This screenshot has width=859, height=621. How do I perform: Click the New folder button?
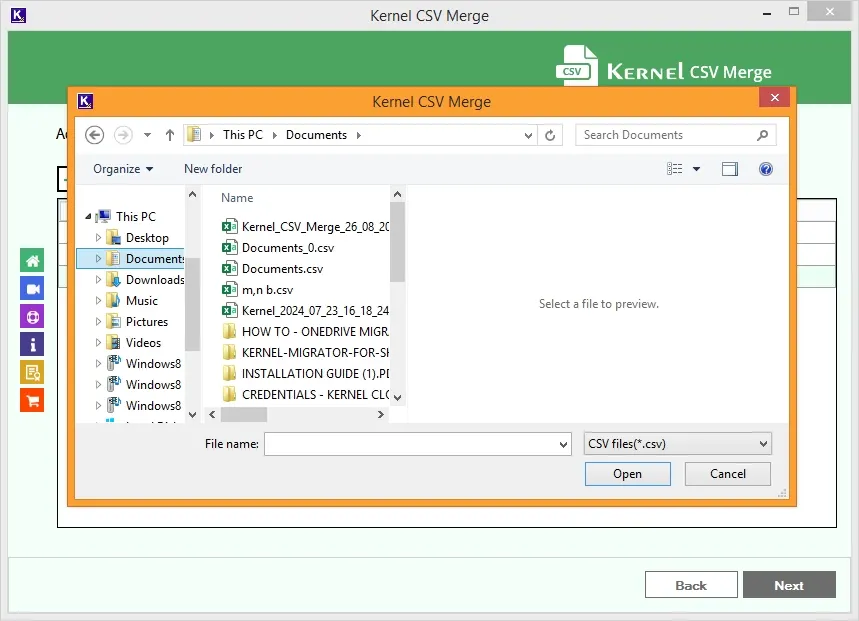point(213,169)
